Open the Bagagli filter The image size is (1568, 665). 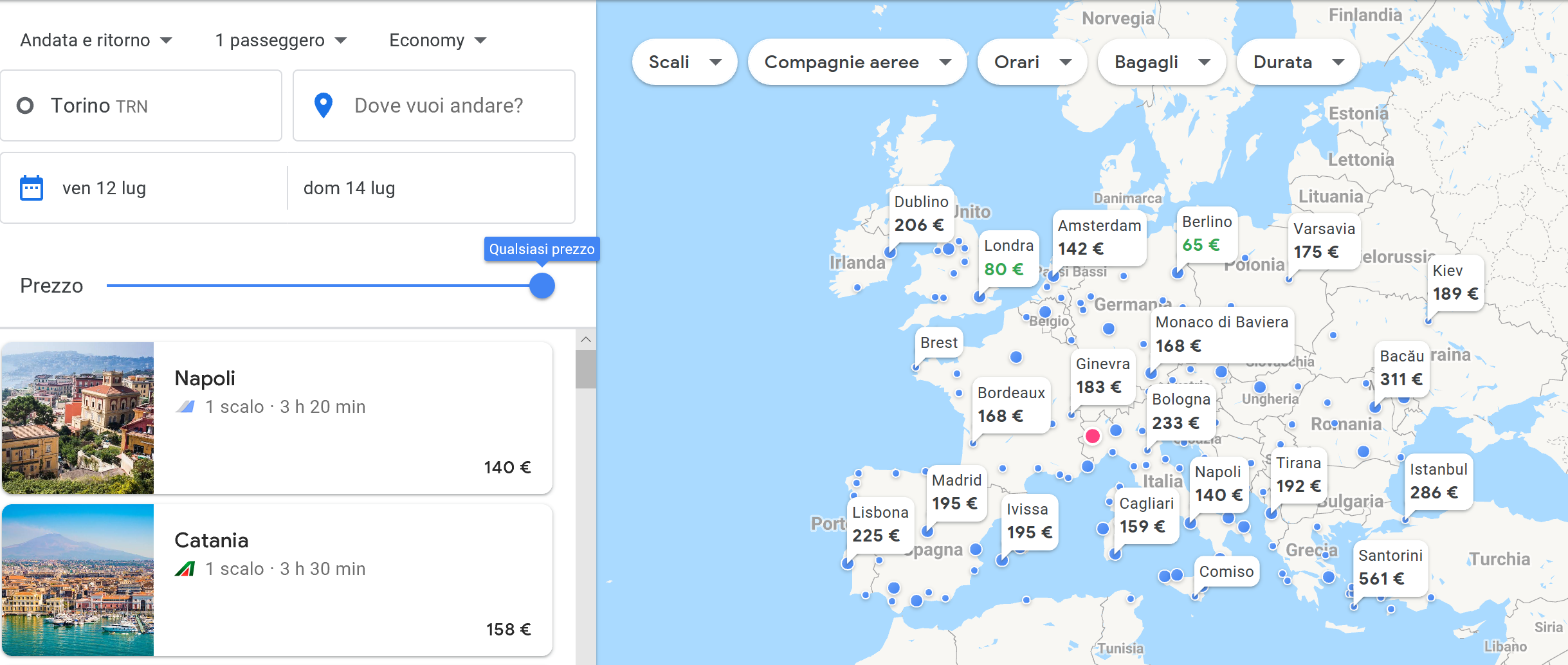(x=1162, y=62)
